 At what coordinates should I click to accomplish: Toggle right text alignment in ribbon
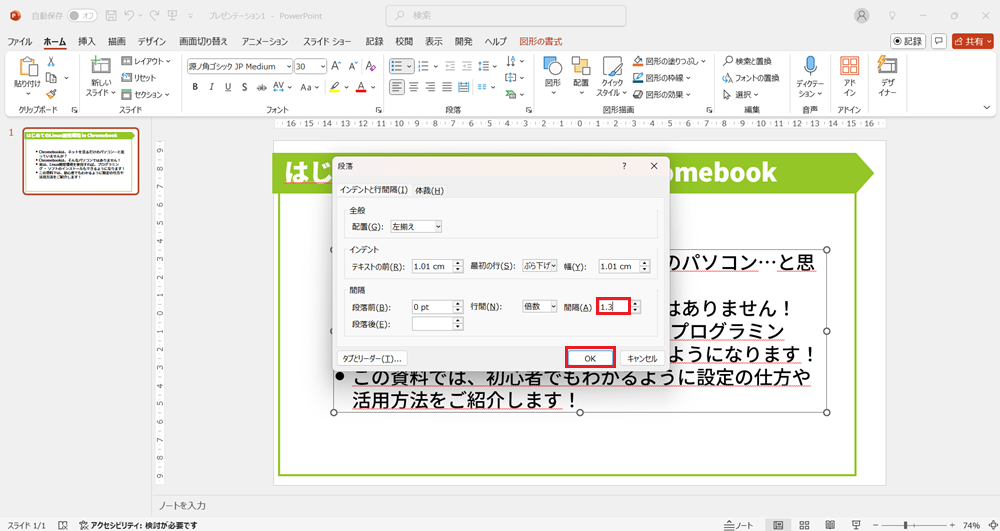point(430,86)
